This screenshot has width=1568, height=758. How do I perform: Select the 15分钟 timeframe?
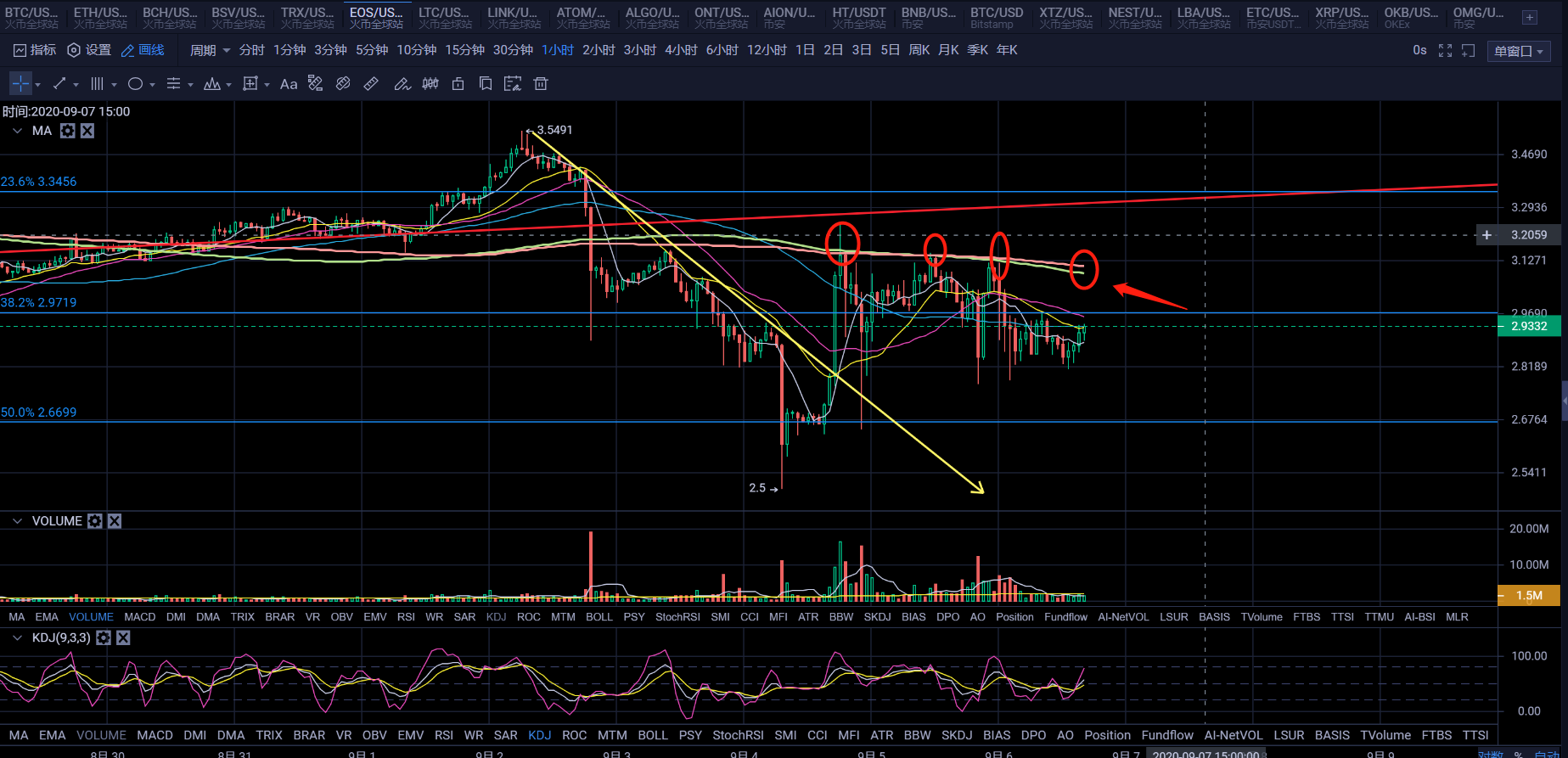point(465,50)
